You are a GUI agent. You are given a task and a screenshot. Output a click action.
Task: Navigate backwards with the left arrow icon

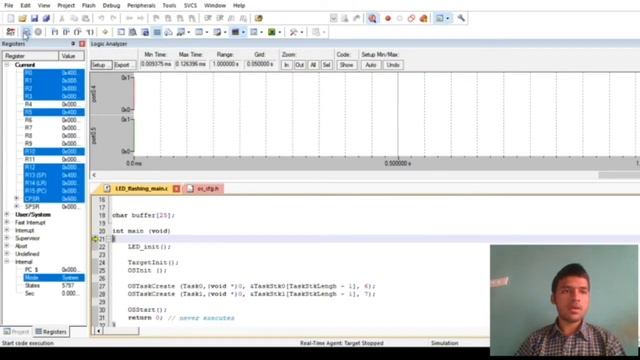tap(129, 18)
